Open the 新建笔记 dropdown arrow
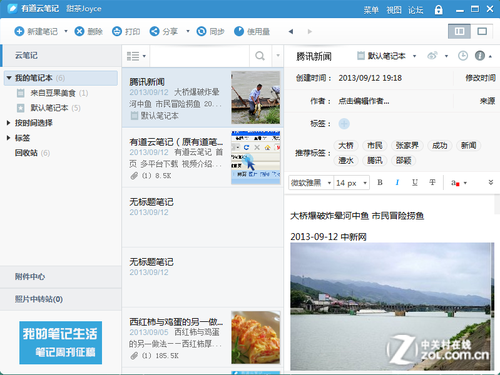The width and height of the screenshot is (500, 375). [x=66, y=31]
